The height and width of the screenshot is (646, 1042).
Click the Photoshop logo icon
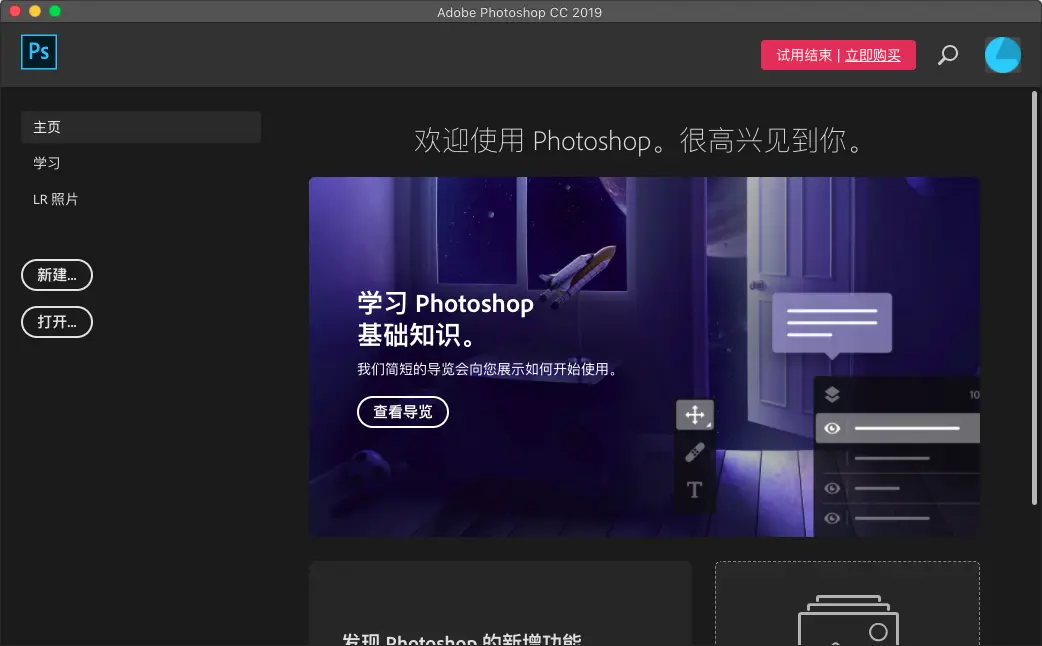(38, 52)
